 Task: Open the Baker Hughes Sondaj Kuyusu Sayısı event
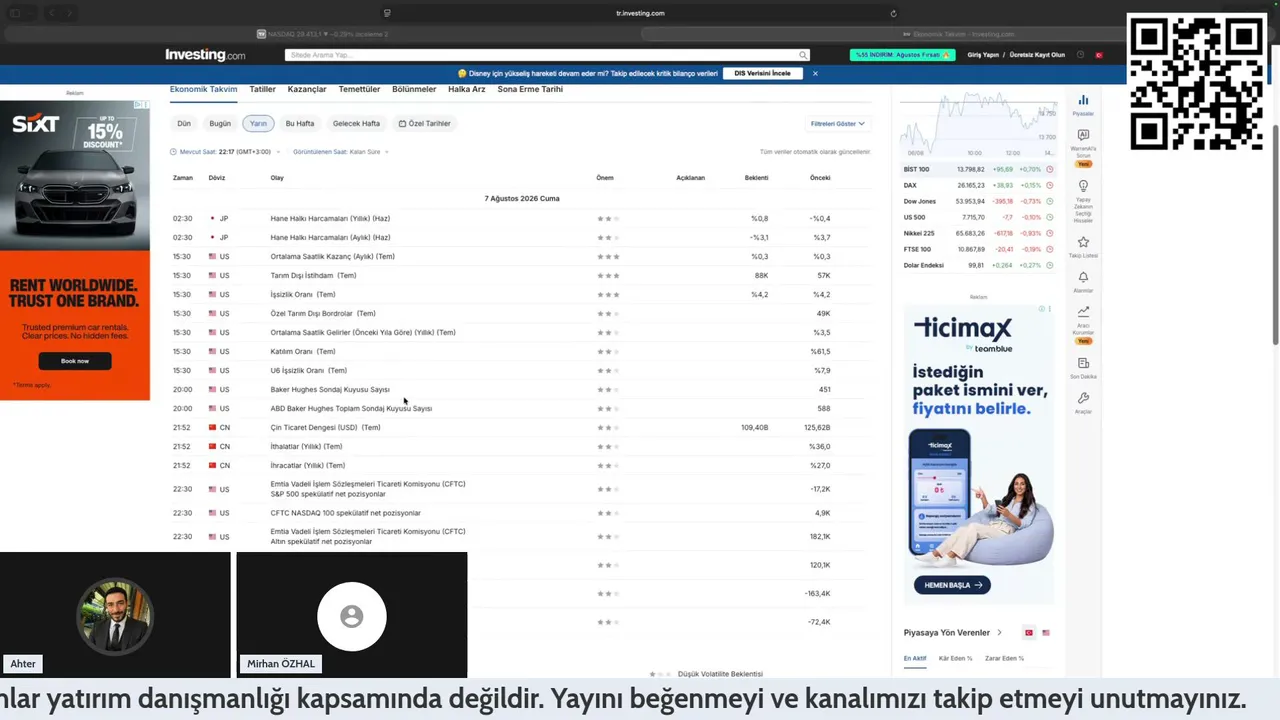(x=330, y=390)
